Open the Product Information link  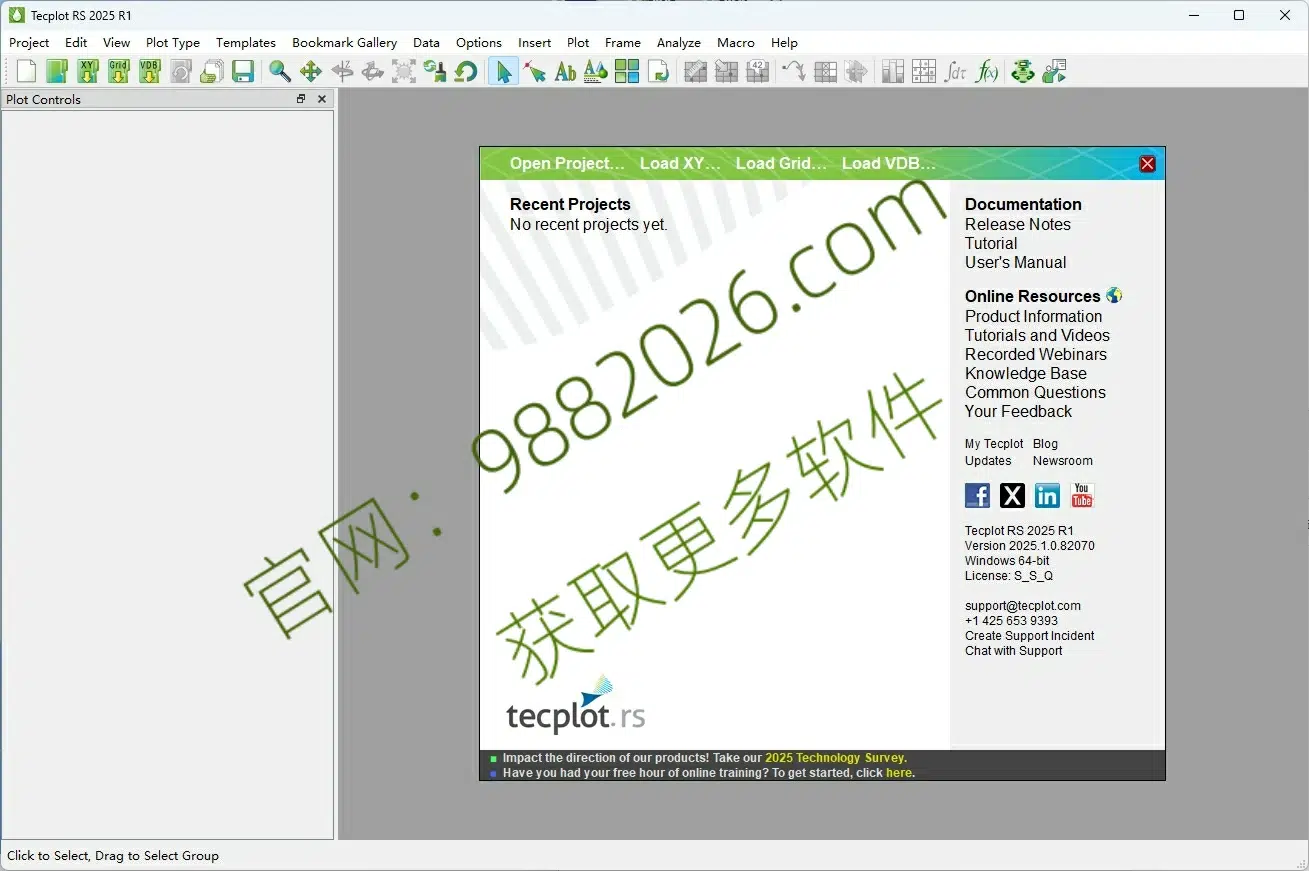(1033, 317)
